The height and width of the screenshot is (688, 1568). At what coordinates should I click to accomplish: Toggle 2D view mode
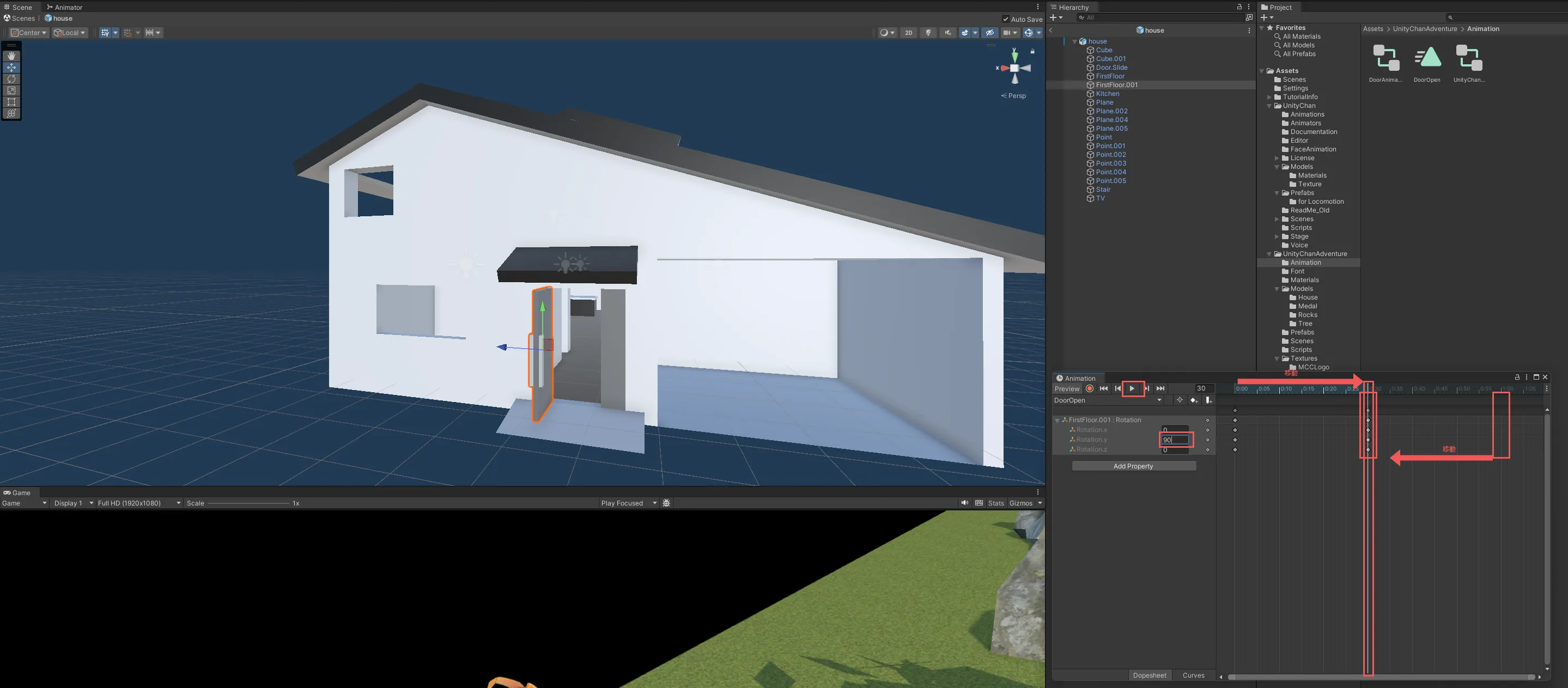pyautogui.click(x=908, y=33)
